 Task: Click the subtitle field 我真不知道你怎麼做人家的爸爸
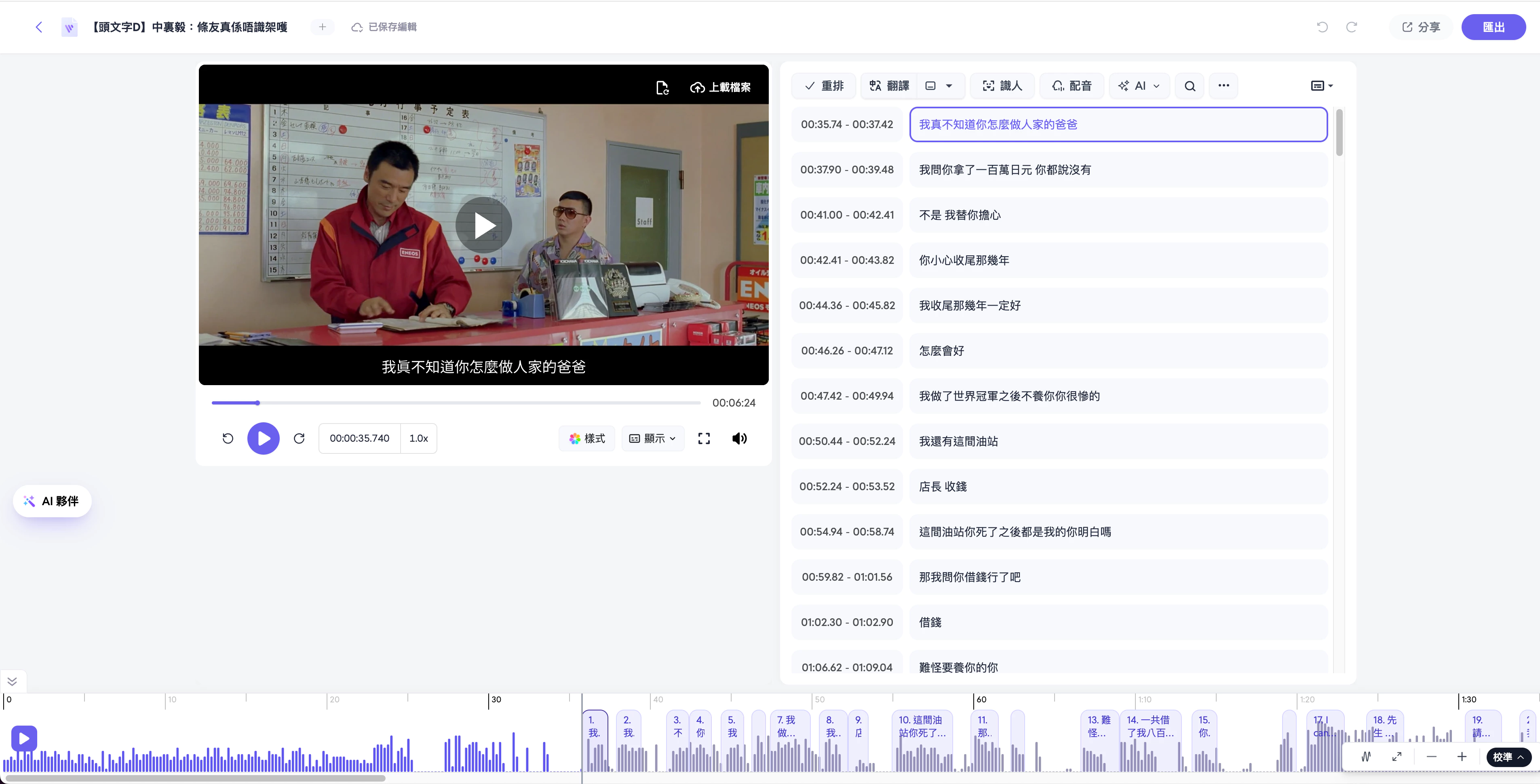tap(1118, 124)
